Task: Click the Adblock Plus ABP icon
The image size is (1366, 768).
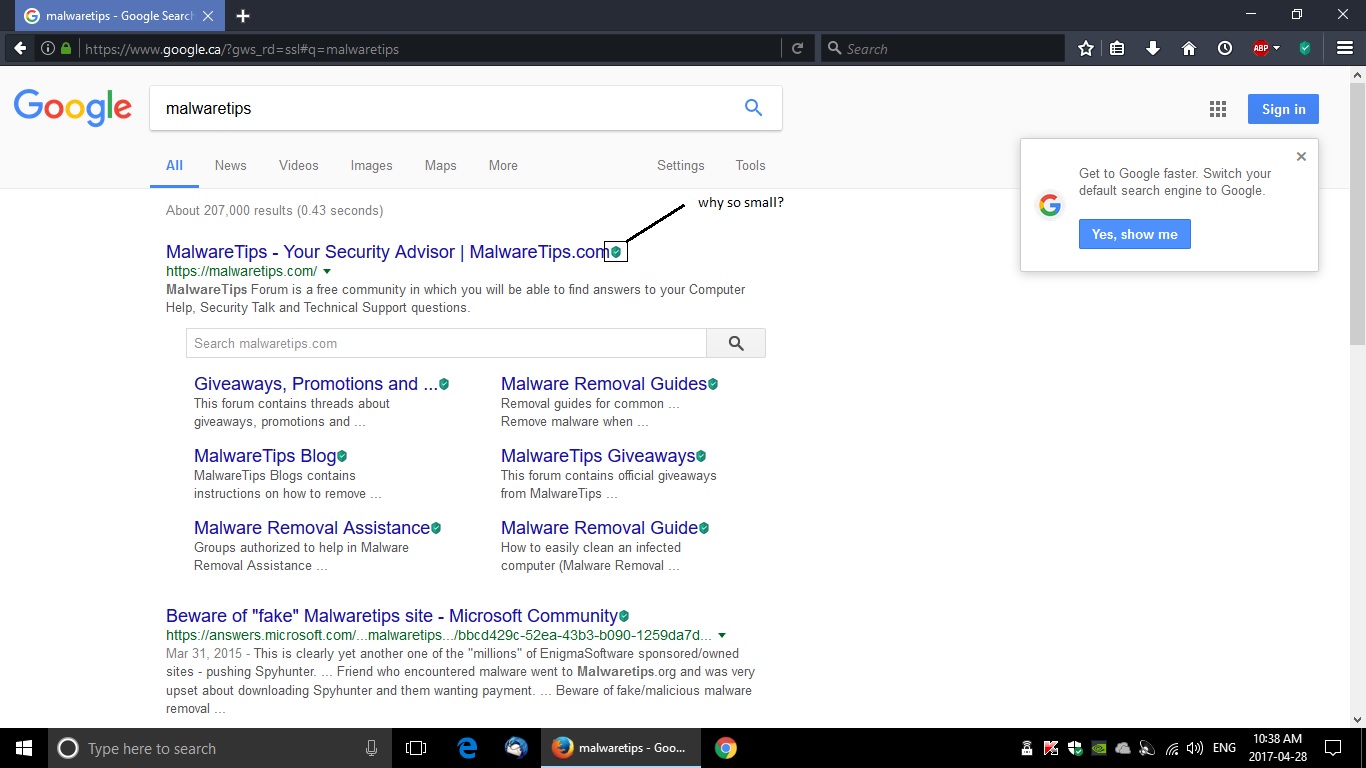Action: (1261, 48)
